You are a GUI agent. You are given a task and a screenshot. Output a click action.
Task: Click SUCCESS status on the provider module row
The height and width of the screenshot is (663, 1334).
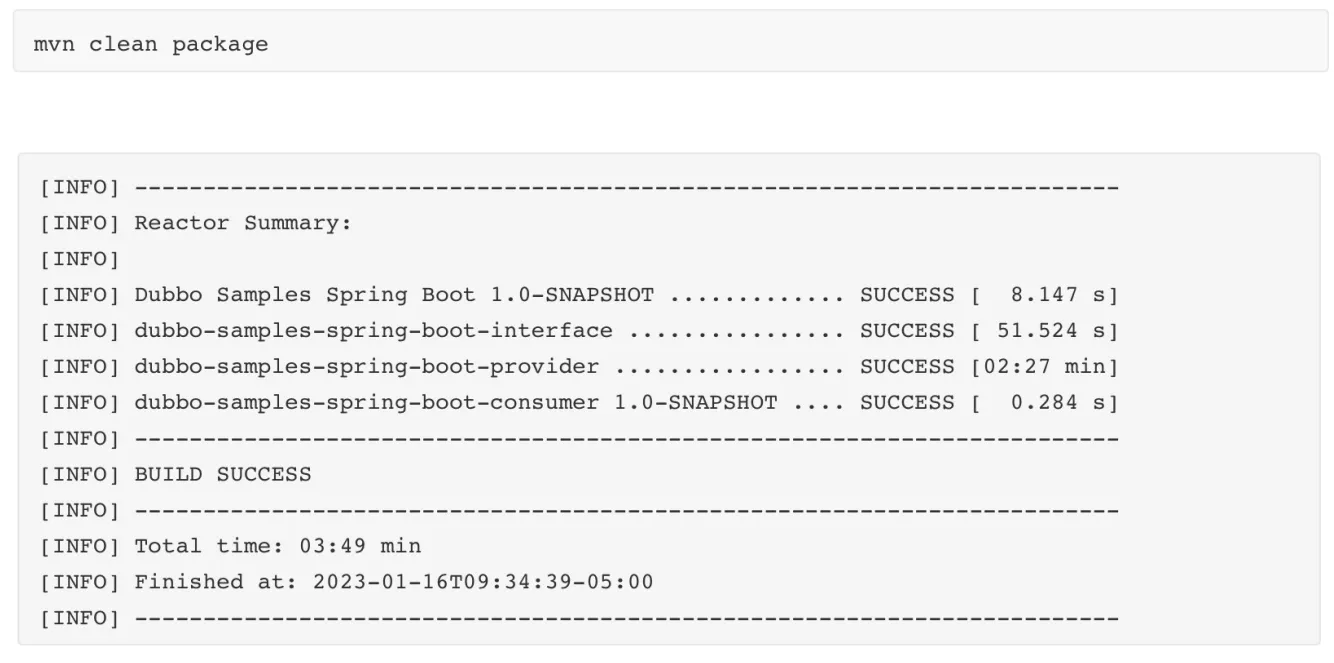[907, 367]
